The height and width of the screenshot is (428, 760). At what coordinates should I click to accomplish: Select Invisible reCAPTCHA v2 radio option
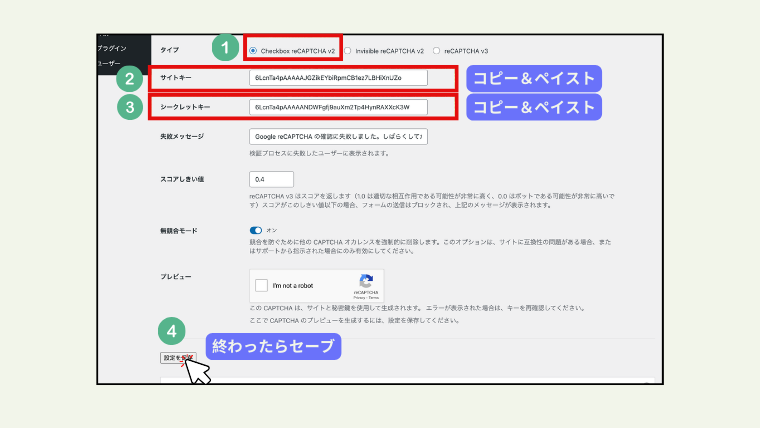(x=347, y=49)
